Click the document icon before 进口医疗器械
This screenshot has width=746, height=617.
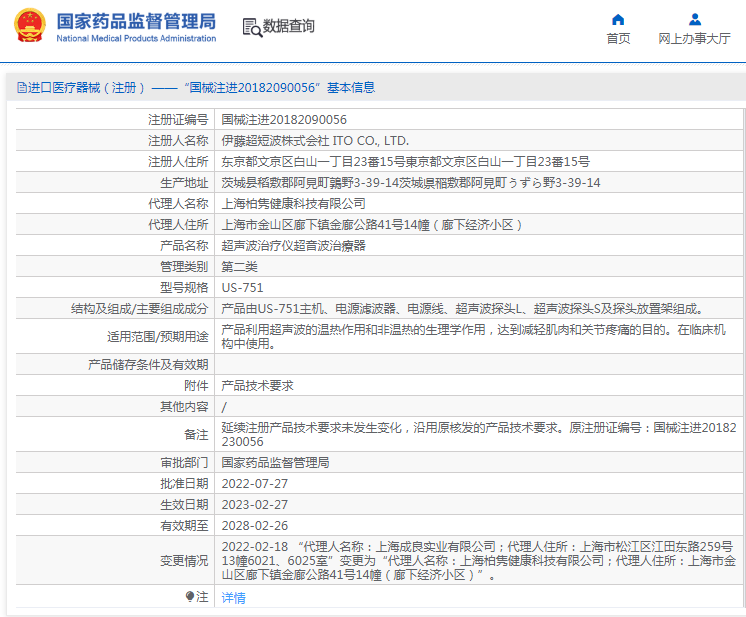21,88
